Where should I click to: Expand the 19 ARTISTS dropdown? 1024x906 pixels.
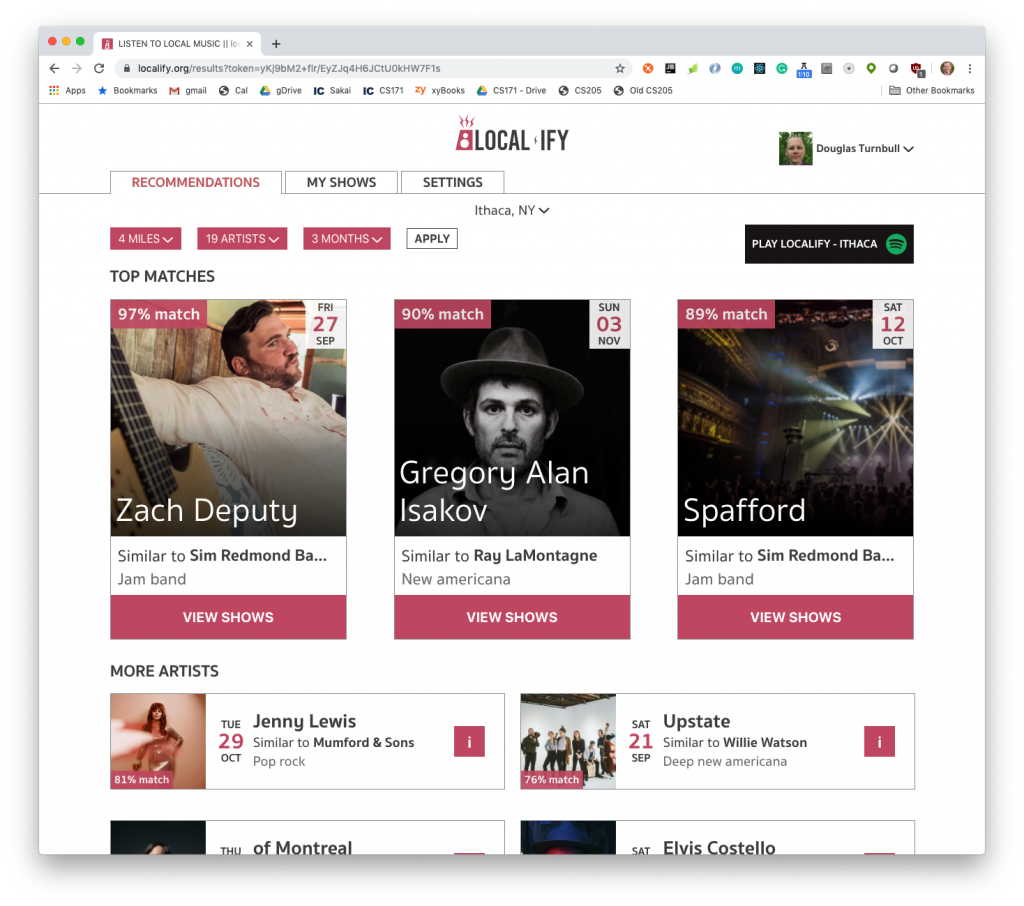(x=242, y=238)
